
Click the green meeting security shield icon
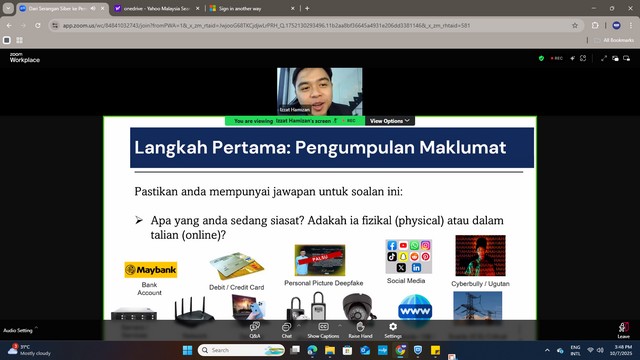[x=541, y=58]
